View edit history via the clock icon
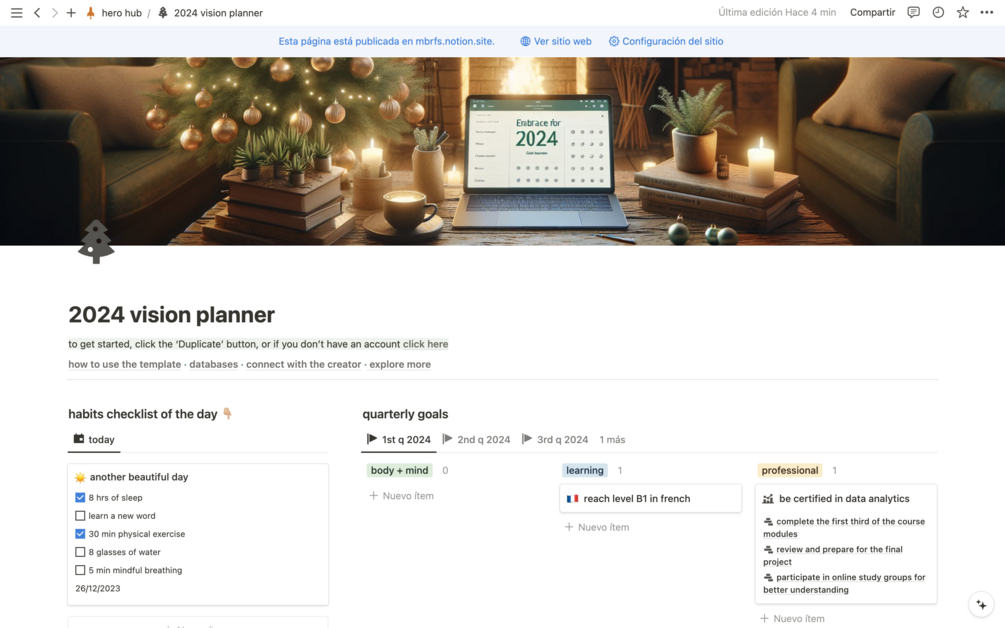This screenshot has width=1005, height=628. point(937,12)
